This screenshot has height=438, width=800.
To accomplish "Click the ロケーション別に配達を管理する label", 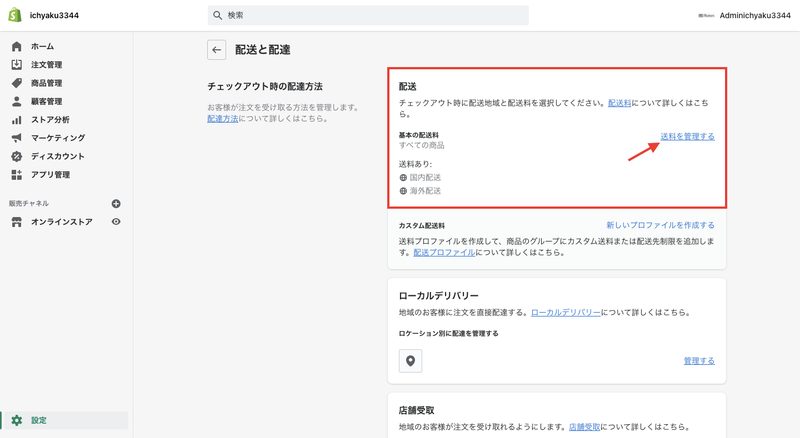I will tap(448, 333).
